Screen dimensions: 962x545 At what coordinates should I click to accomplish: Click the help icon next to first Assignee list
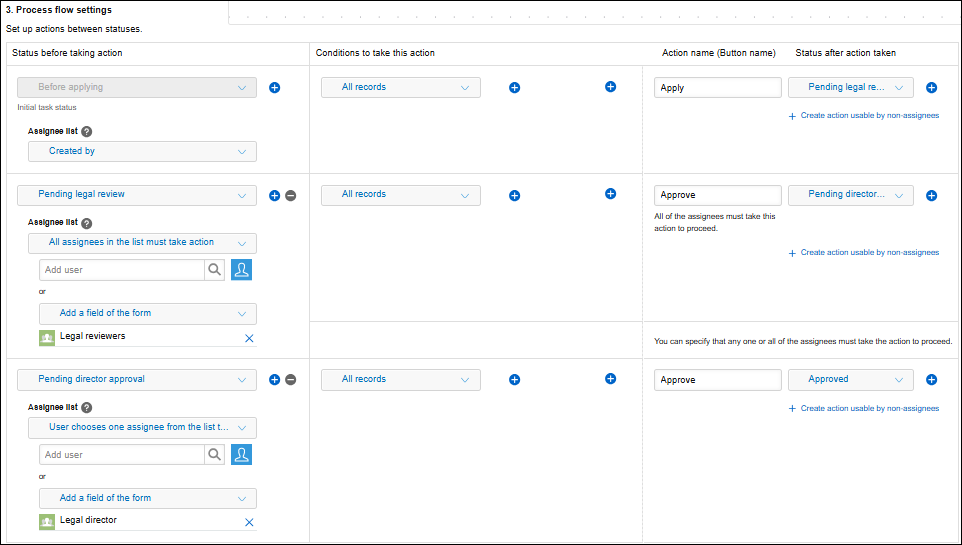click(87, 132)
